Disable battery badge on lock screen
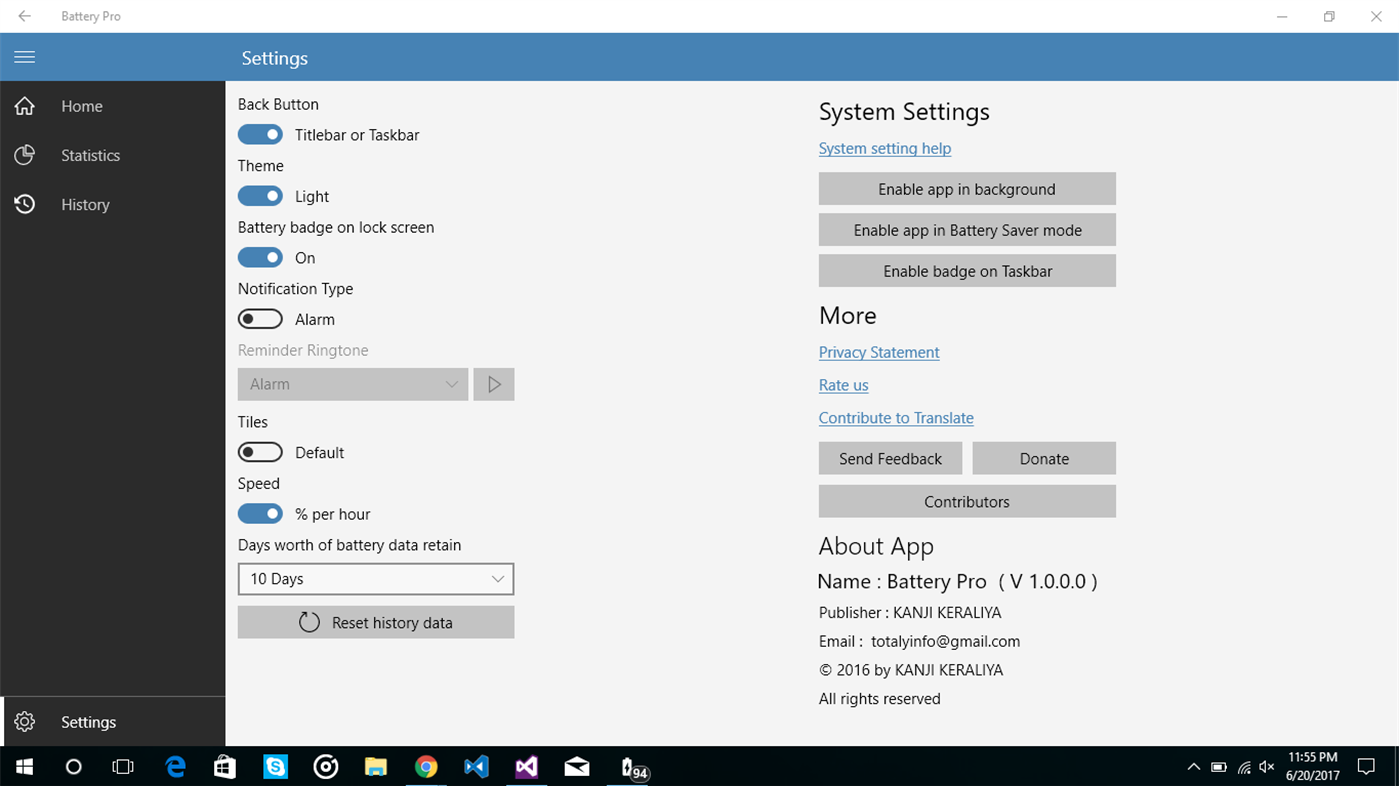This screenshot has width=1399, height=786. (x=260, y=257)
